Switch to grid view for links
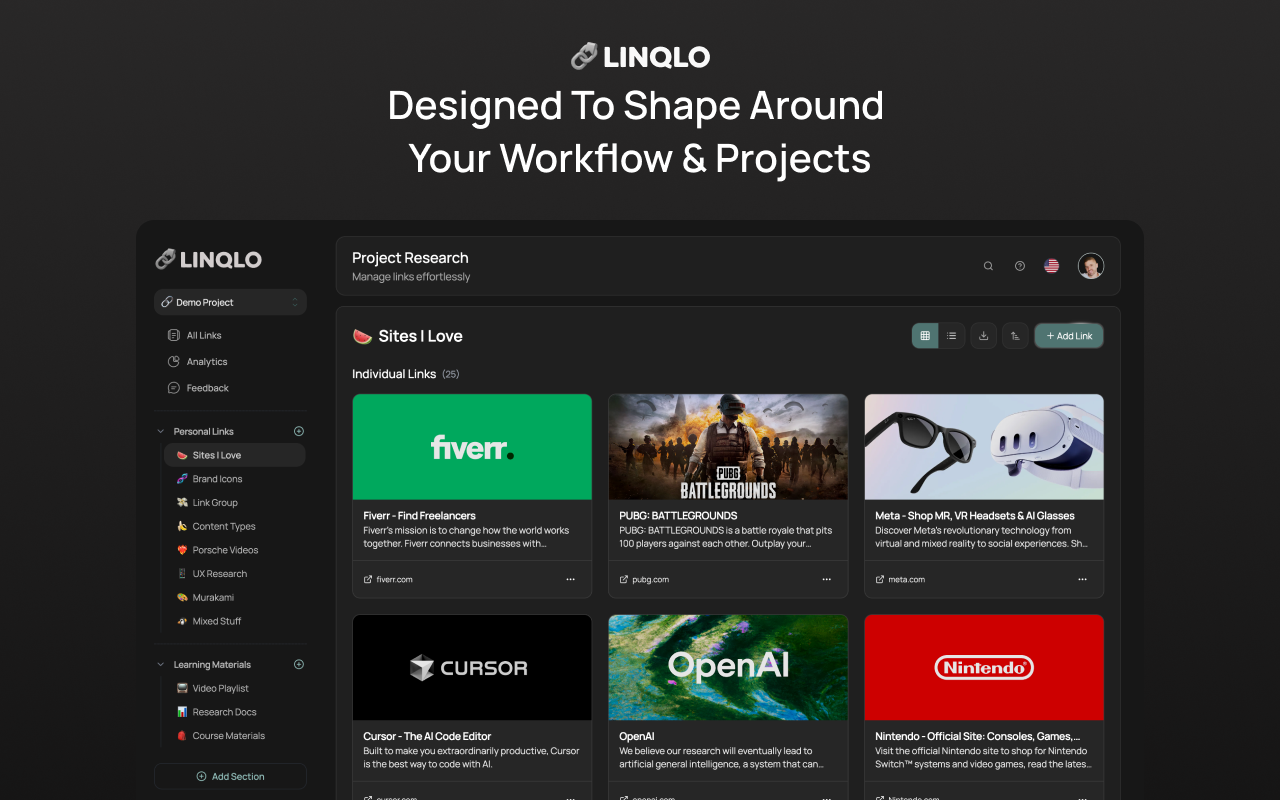 pos(924,336)
